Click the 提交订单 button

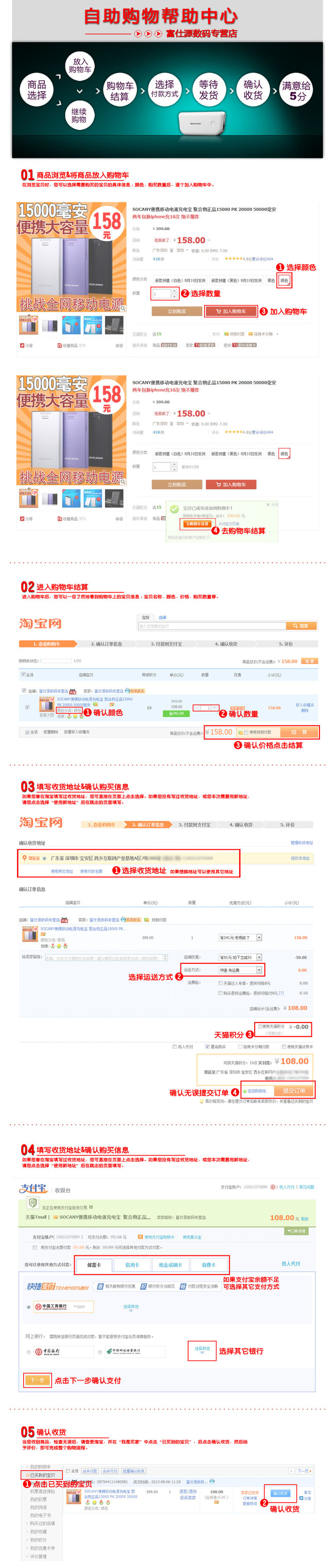pos(294,1091)
